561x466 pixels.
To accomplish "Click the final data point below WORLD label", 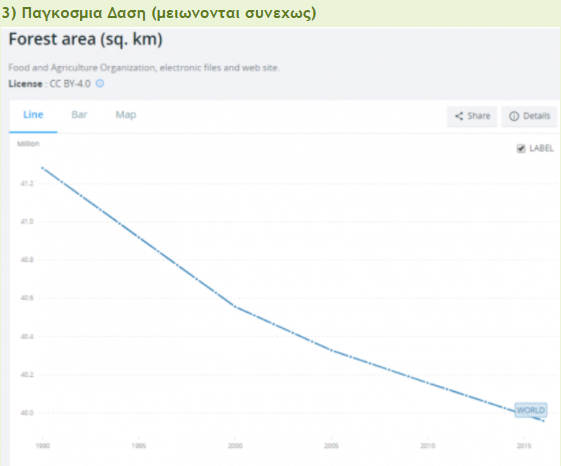I will 543,421.
